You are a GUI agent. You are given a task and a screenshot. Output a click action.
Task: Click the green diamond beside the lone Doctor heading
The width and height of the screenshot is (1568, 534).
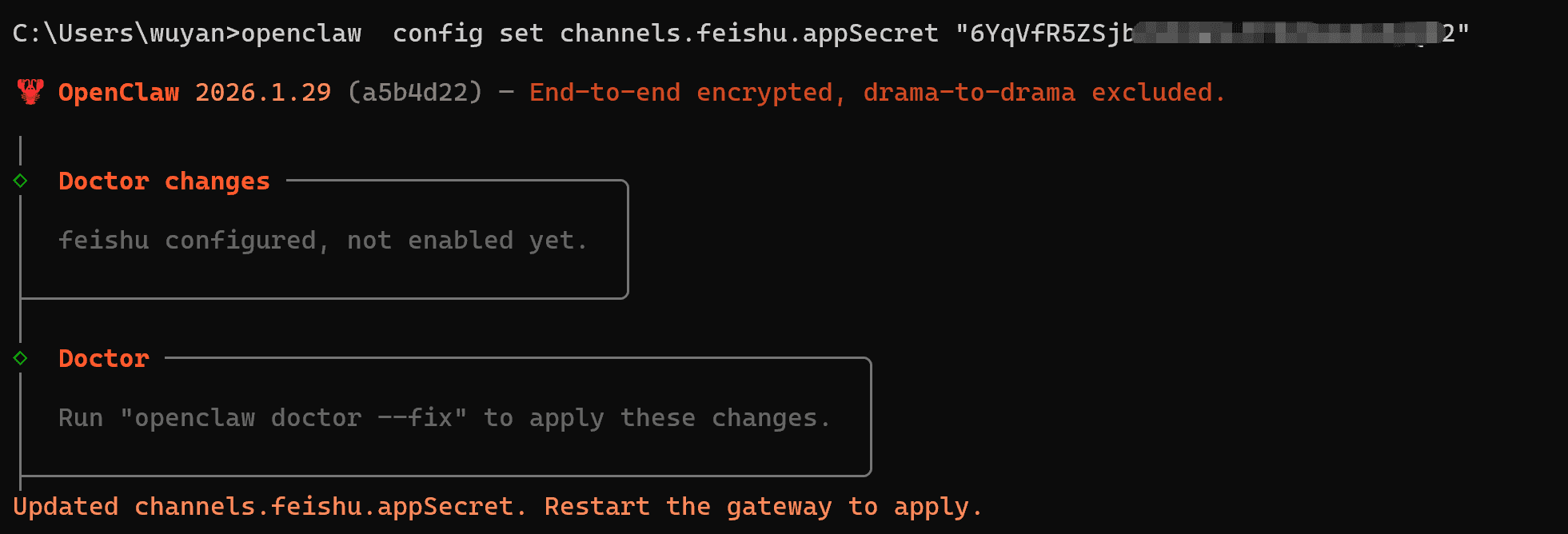click(21, 359)
